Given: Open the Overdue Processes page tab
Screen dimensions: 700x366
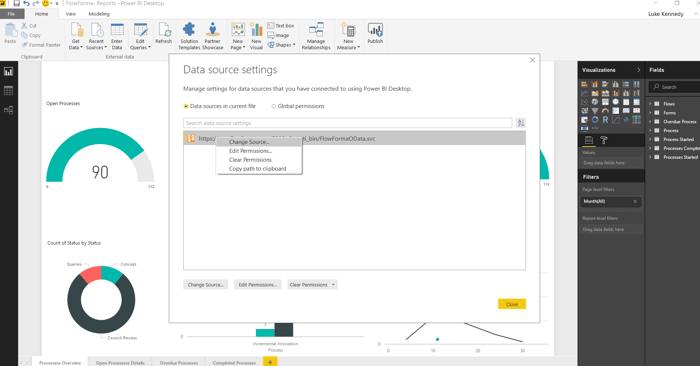Looking at the screenshot, I should coord(179,362).
